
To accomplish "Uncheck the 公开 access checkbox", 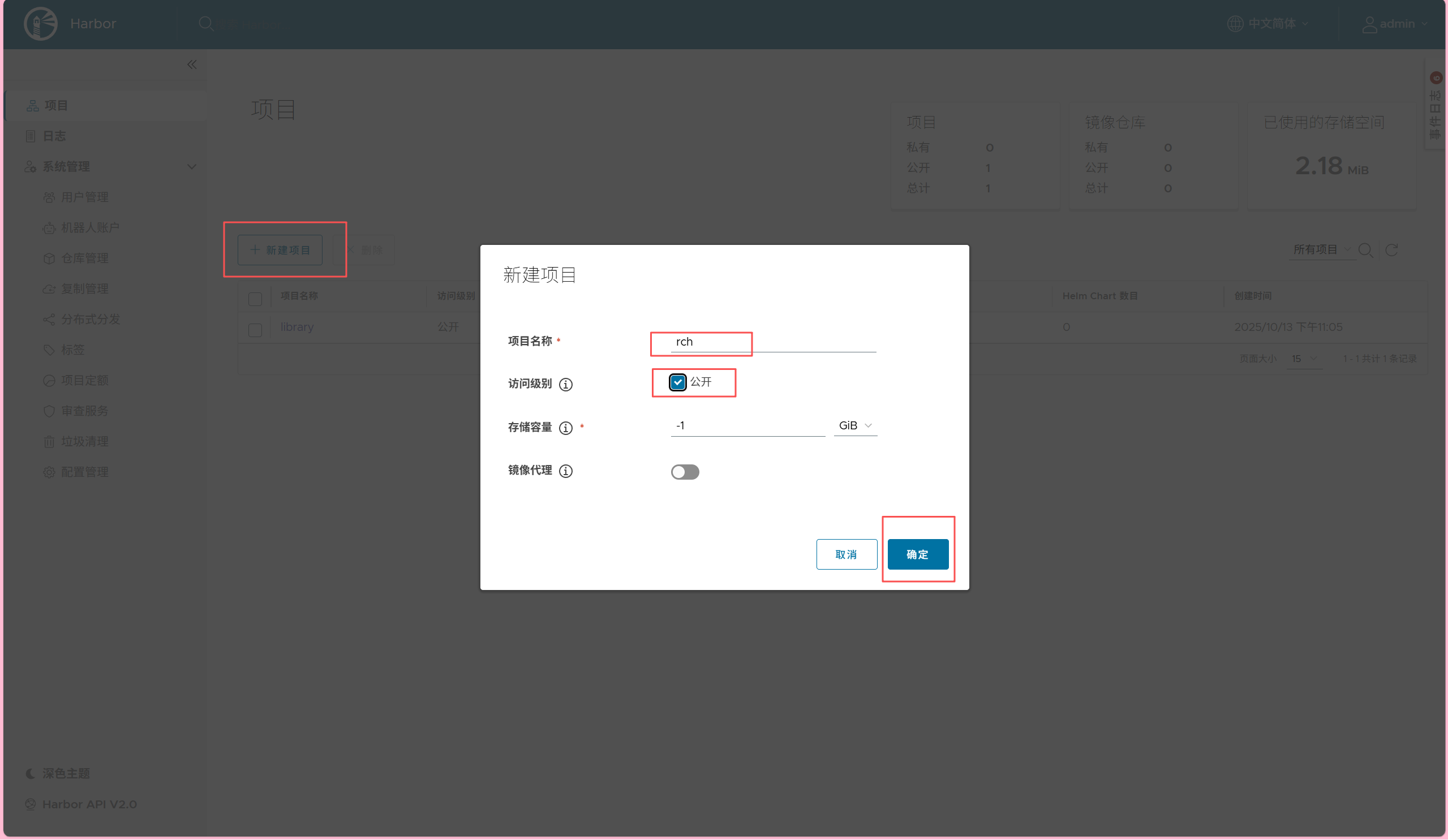I will 677,382.
